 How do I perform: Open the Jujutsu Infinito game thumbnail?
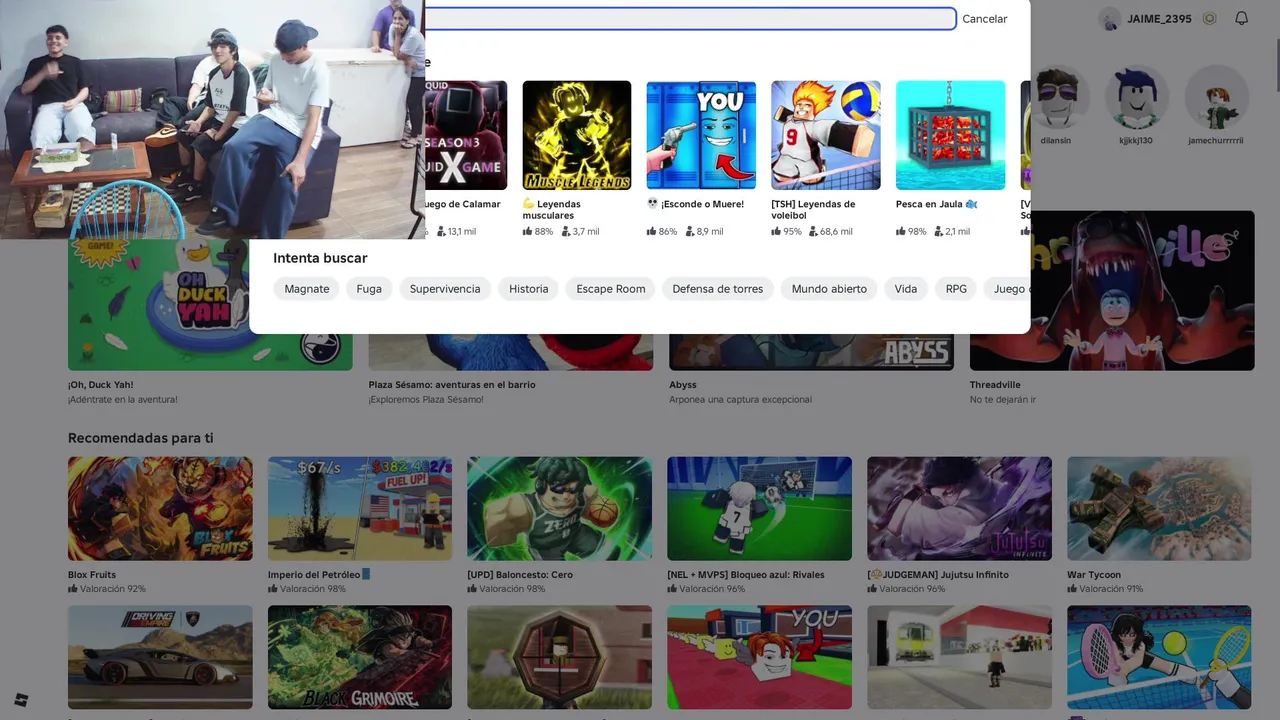tap(959, 509)
